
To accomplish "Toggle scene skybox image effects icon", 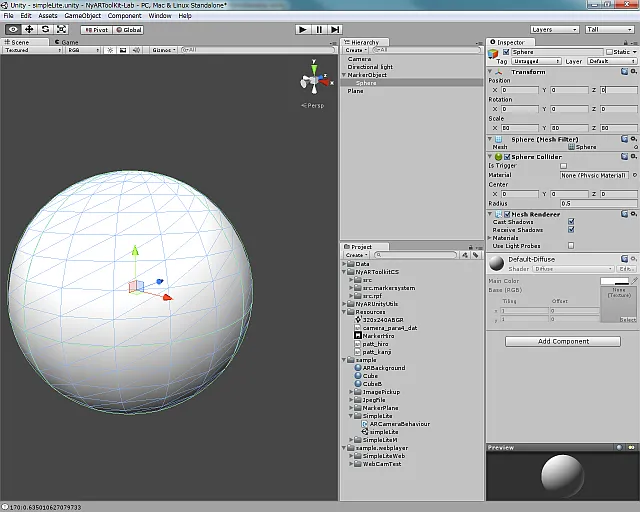I will (x=123, y=50).
